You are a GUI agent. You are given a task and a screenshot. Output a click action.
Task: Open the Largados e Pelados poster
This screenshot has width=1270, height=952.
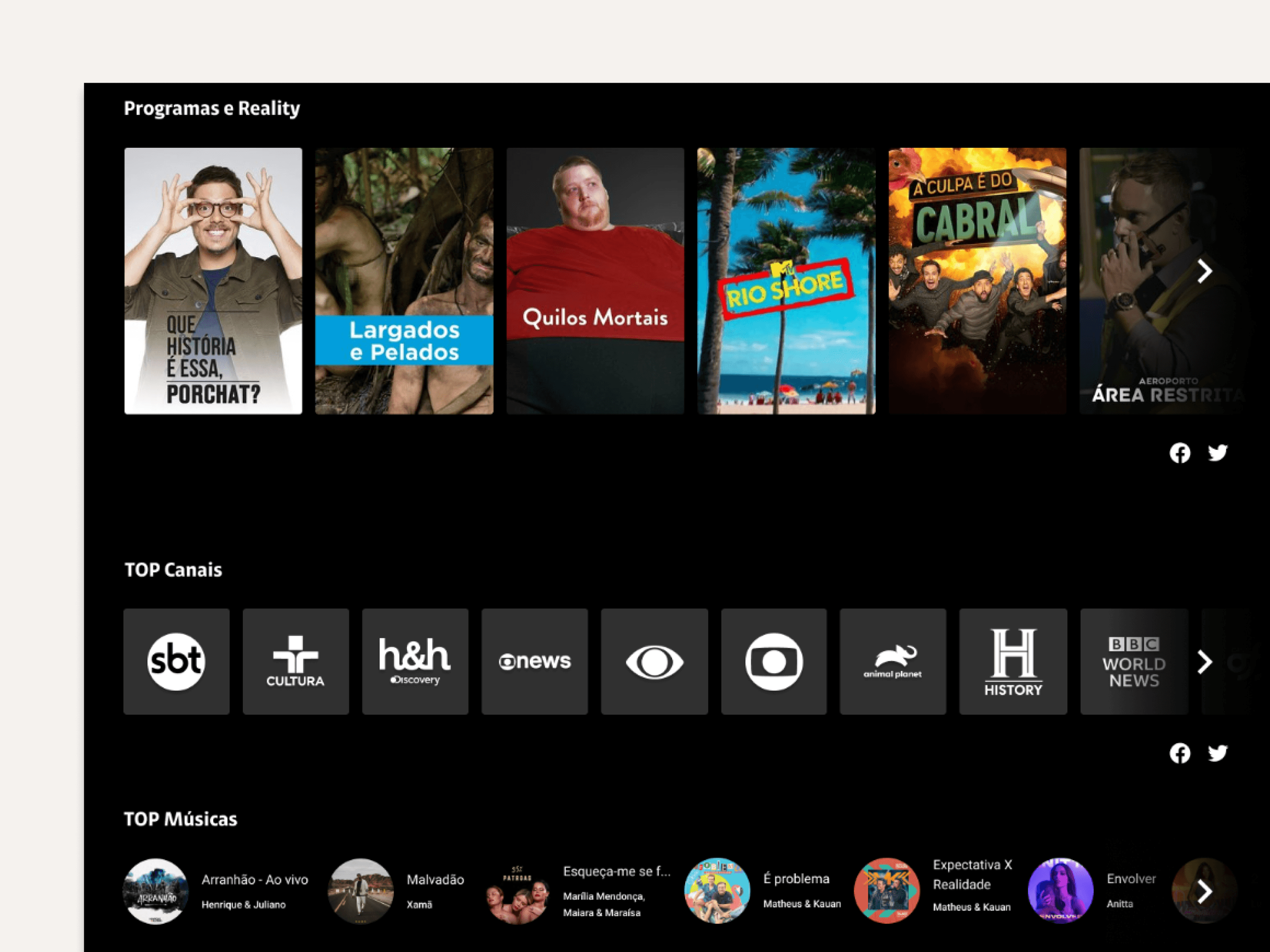(403, 281)
